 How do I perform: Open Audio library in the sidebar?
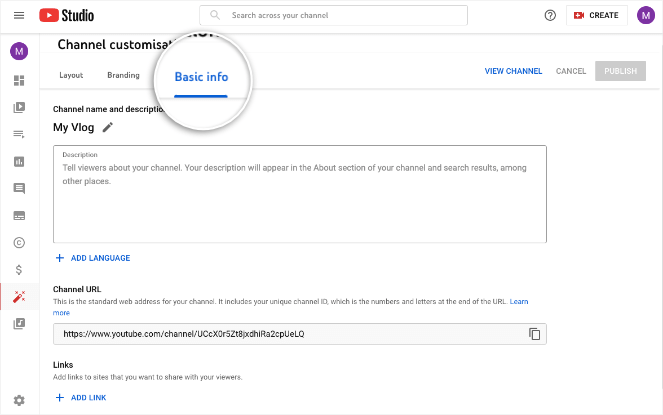19,323
